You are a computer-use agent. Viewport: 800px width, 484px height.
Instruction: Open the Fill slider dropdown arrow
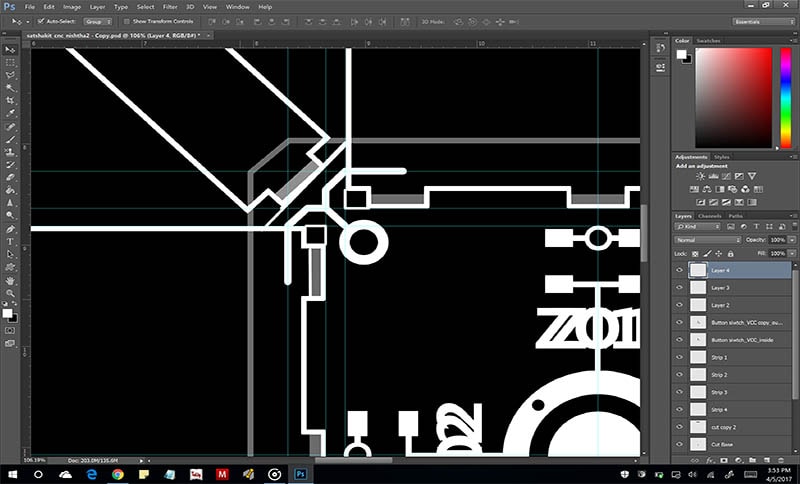click(792, 253)
